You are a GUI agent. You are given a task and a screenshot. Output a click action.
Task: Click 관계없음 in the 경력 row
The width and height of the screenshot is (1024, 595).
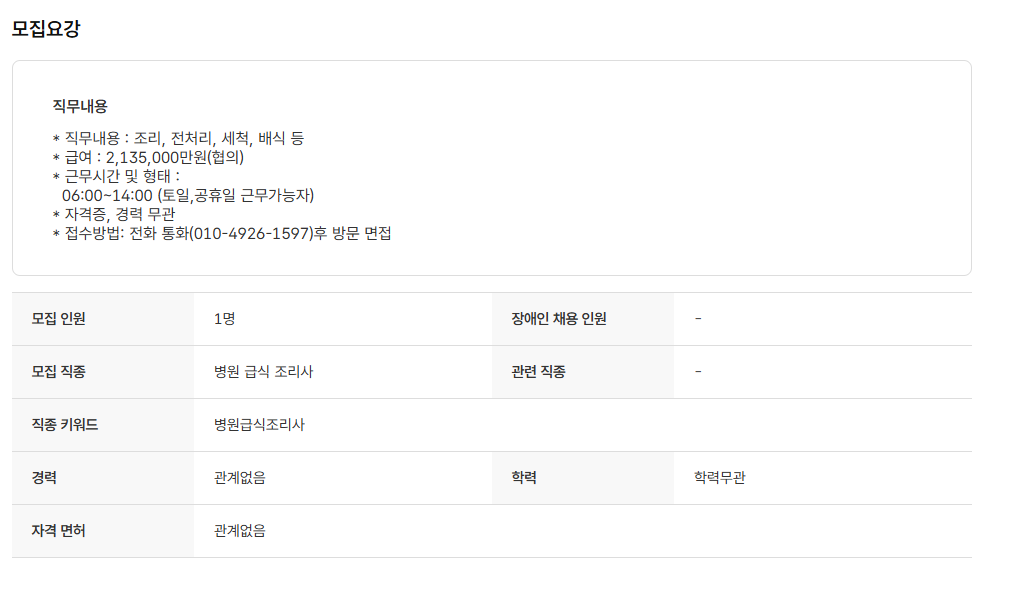239,478
